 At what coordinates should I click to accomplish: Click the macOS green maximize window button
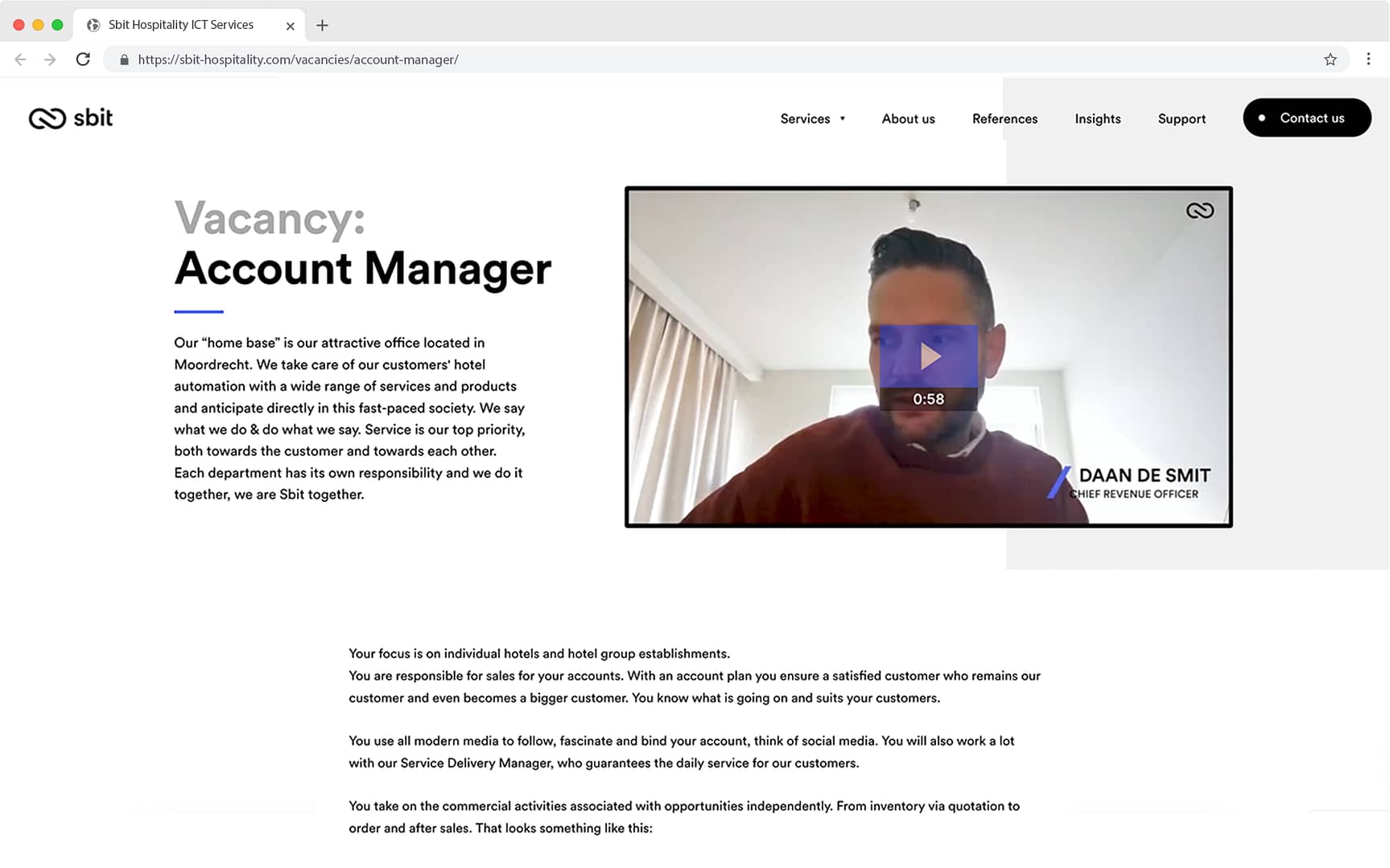pyautogui.click(x=57, y=25)
